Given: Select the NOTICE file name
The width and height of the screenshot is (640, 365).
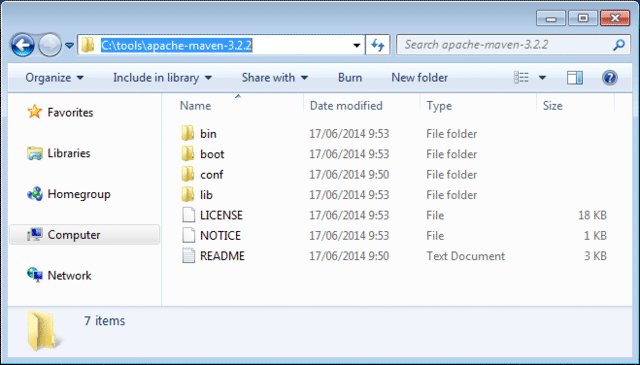Looking at the screenshot, I should pos(220,236).
